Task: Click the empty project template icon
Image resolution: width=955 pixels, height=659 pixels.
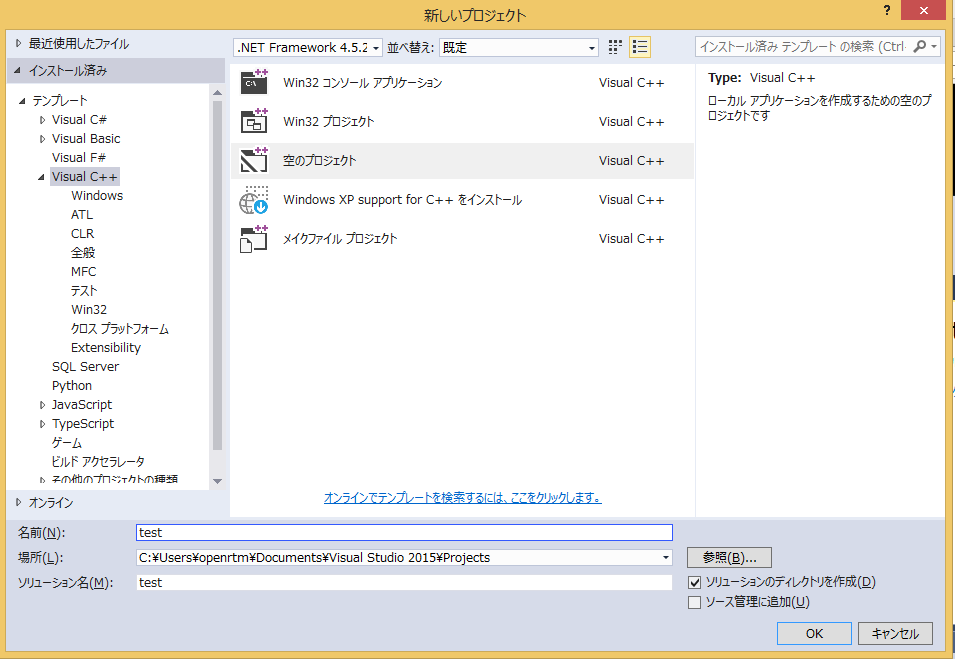Action: pos(254,160)
